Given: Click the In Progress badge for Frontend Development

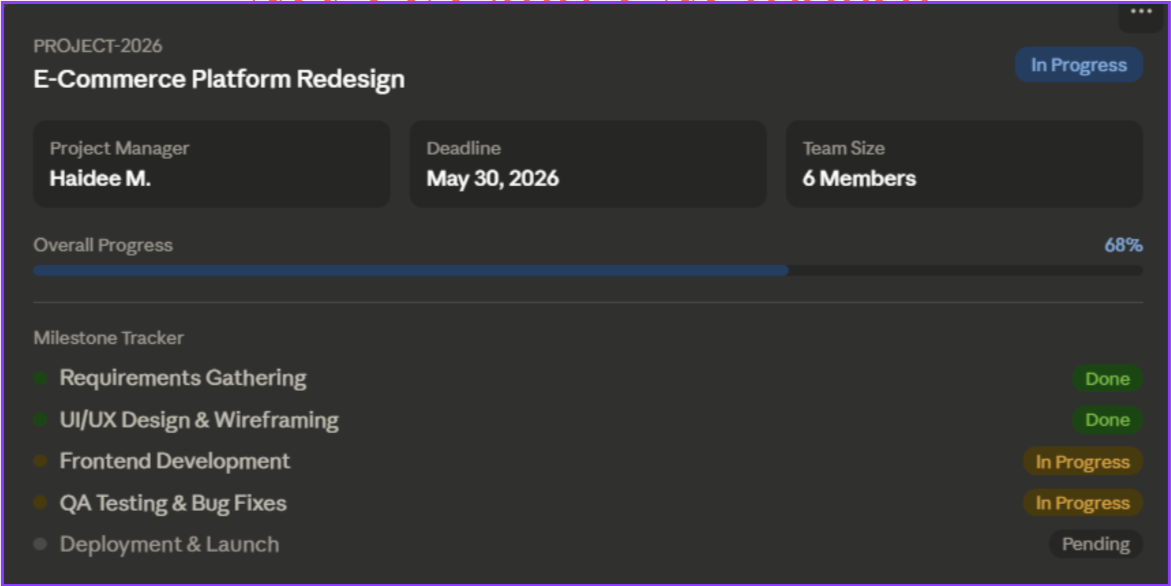Looking at the screenshot, I should [x=1083, y=461].
